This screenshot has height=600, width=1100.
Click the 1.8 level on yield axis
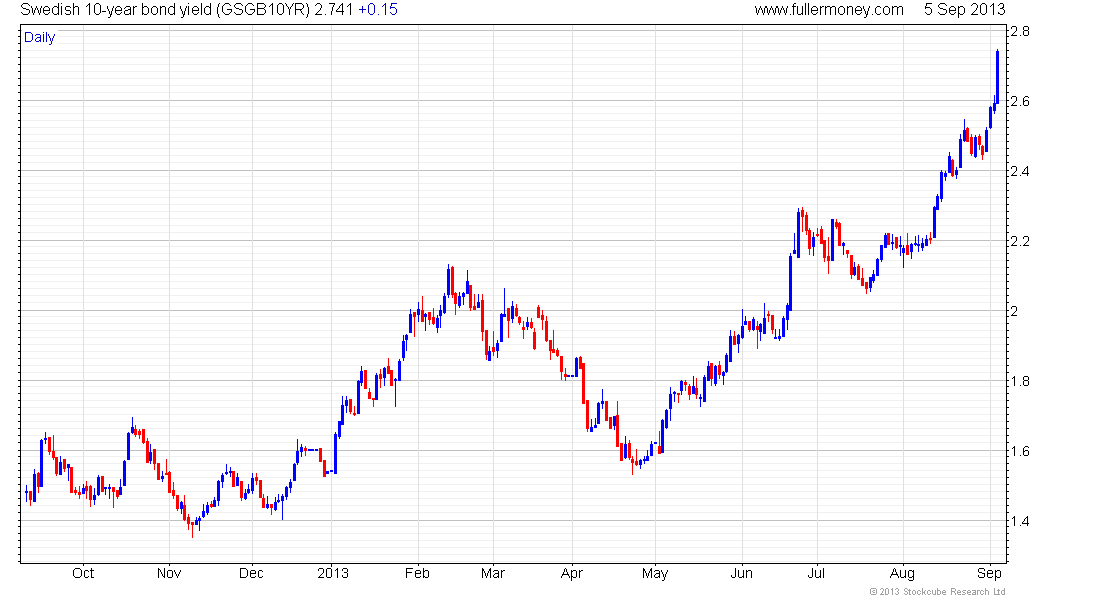tap(1020, 382)
